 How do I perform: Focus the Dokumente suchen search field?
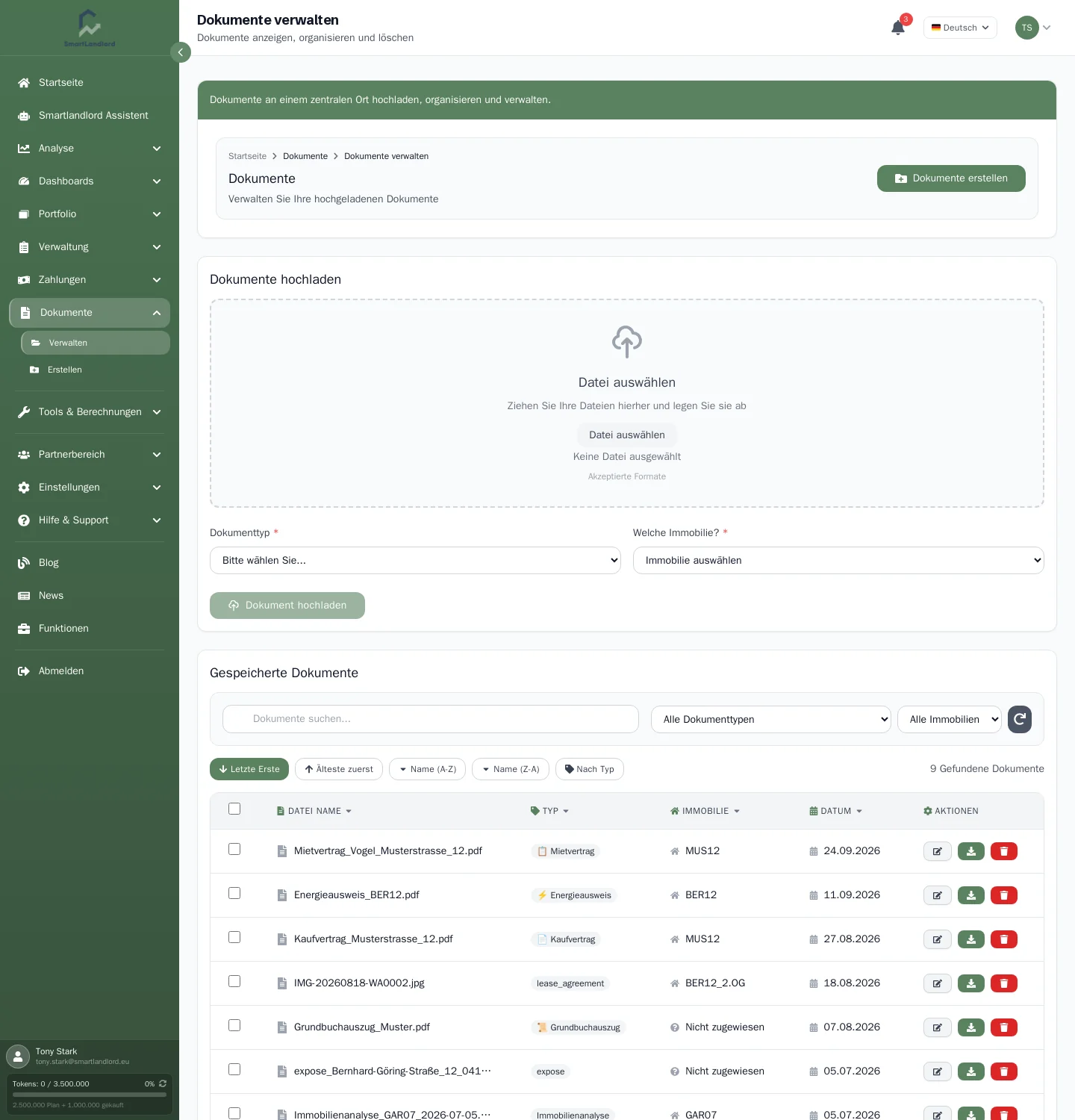click(431, 719)
